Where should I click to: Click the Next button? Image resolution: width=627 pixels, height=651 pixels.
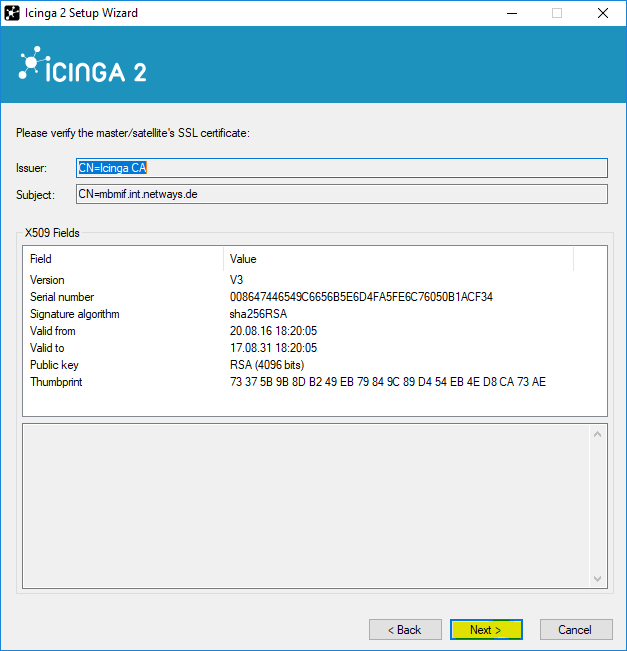point(486,629)
